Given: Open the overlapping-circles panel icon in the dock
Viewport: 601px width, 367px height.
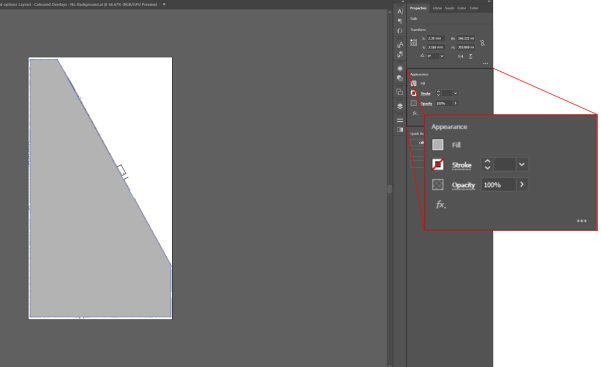Looking at the screenshot, I should pos(400,78).
